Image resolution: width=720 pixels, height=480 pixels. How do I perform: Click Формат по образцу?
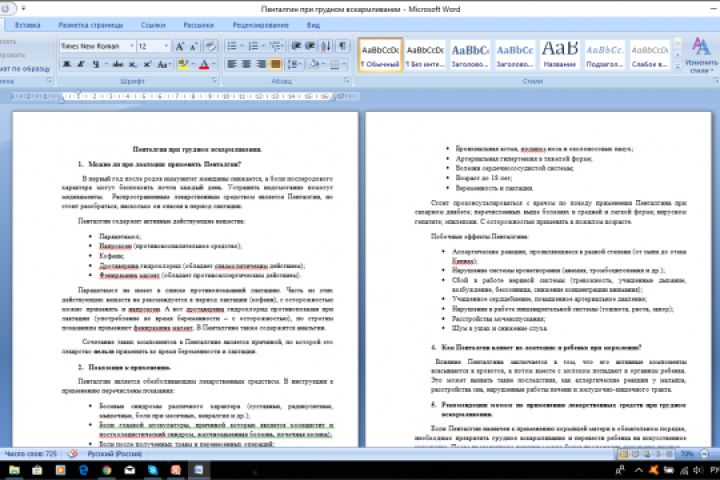point(25,68)
